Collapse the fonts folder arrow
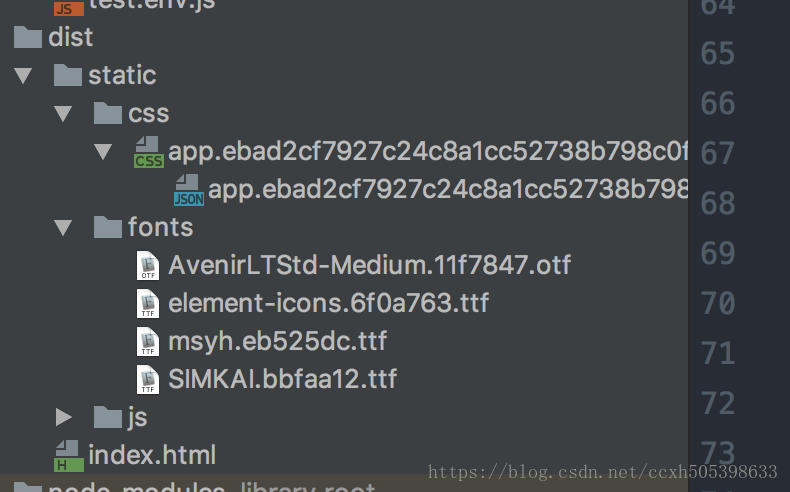This screenshot has width=790, height=492. click(x=64, y=228)
